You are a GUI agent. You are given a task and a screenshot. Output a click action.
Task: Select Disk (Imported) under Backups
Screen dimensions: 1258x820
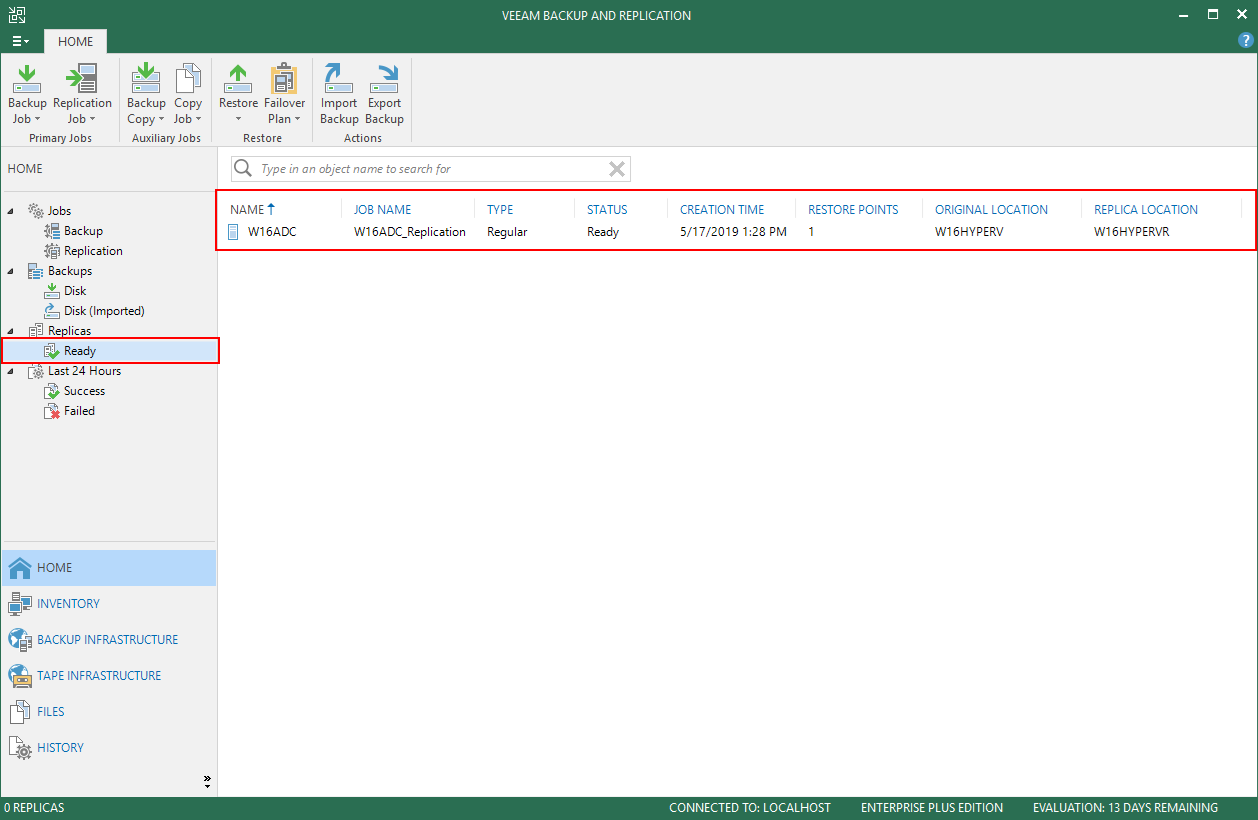click(x=104, y=311)
